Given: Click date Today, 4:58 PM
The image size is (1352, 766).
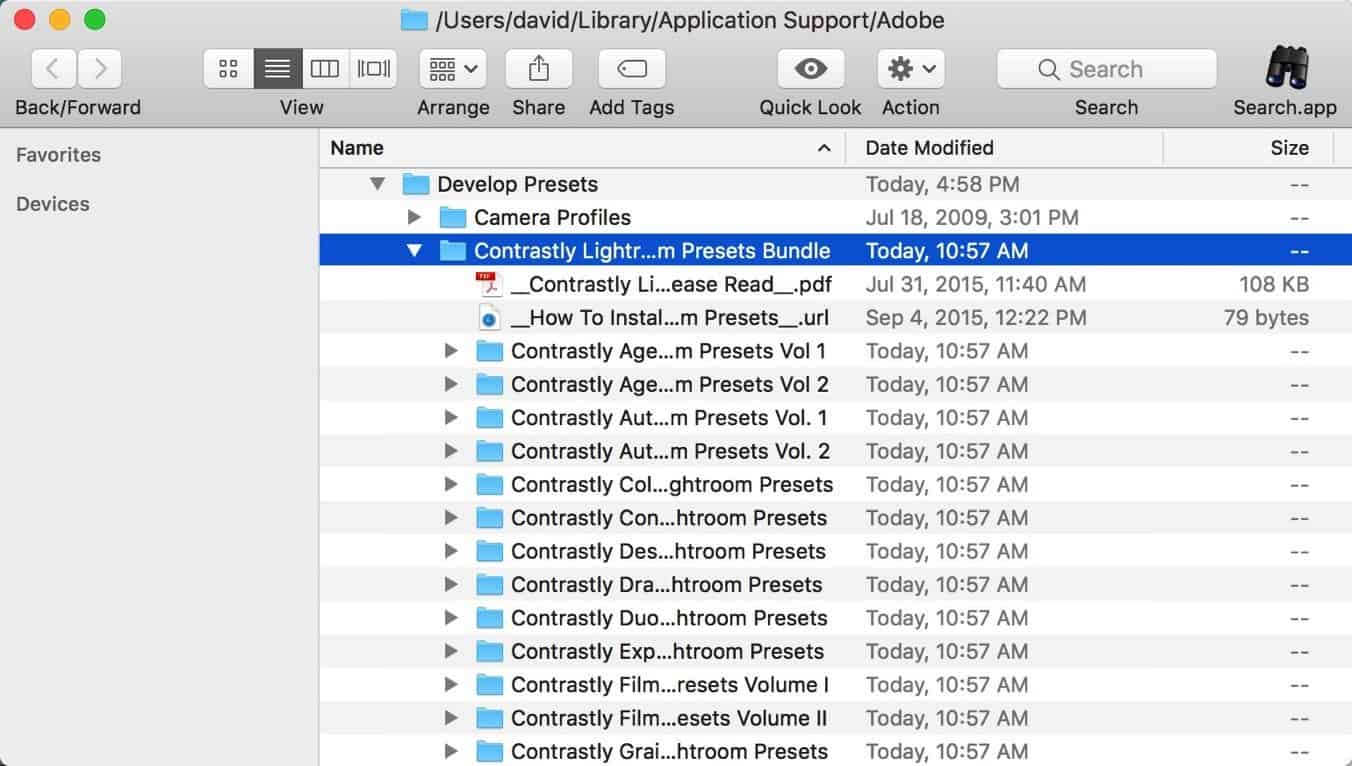Looking at the screenshot, I should (943, 184).
